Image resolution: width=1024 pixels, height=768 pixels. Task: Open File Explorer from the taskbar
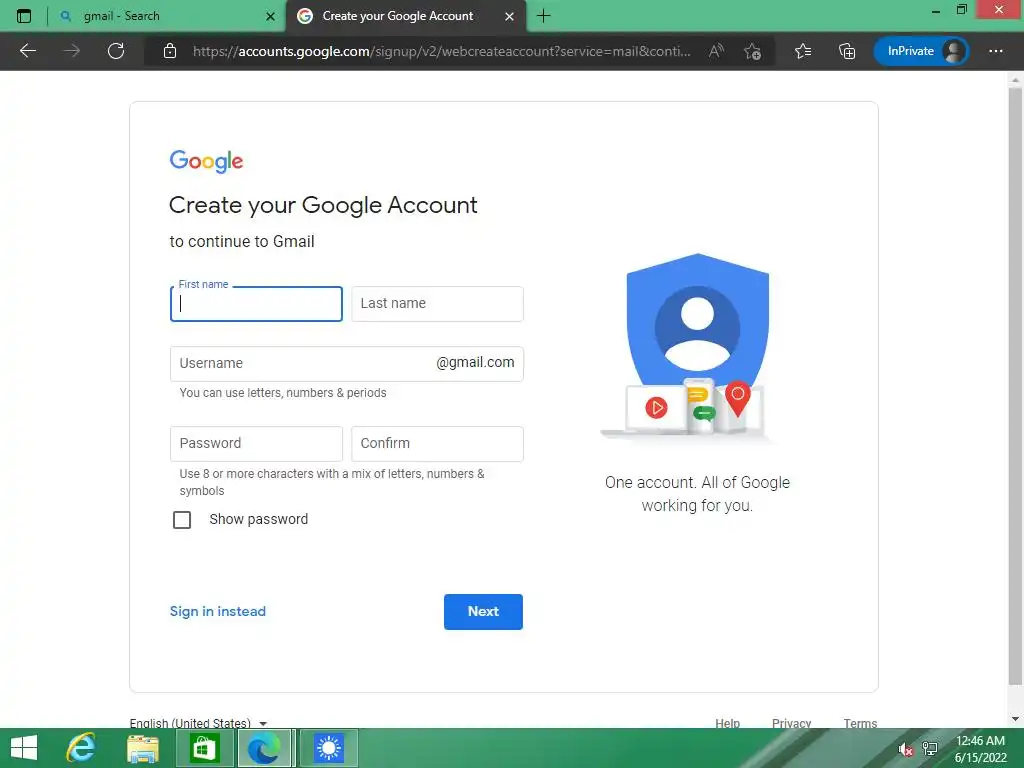pos(142,748)
